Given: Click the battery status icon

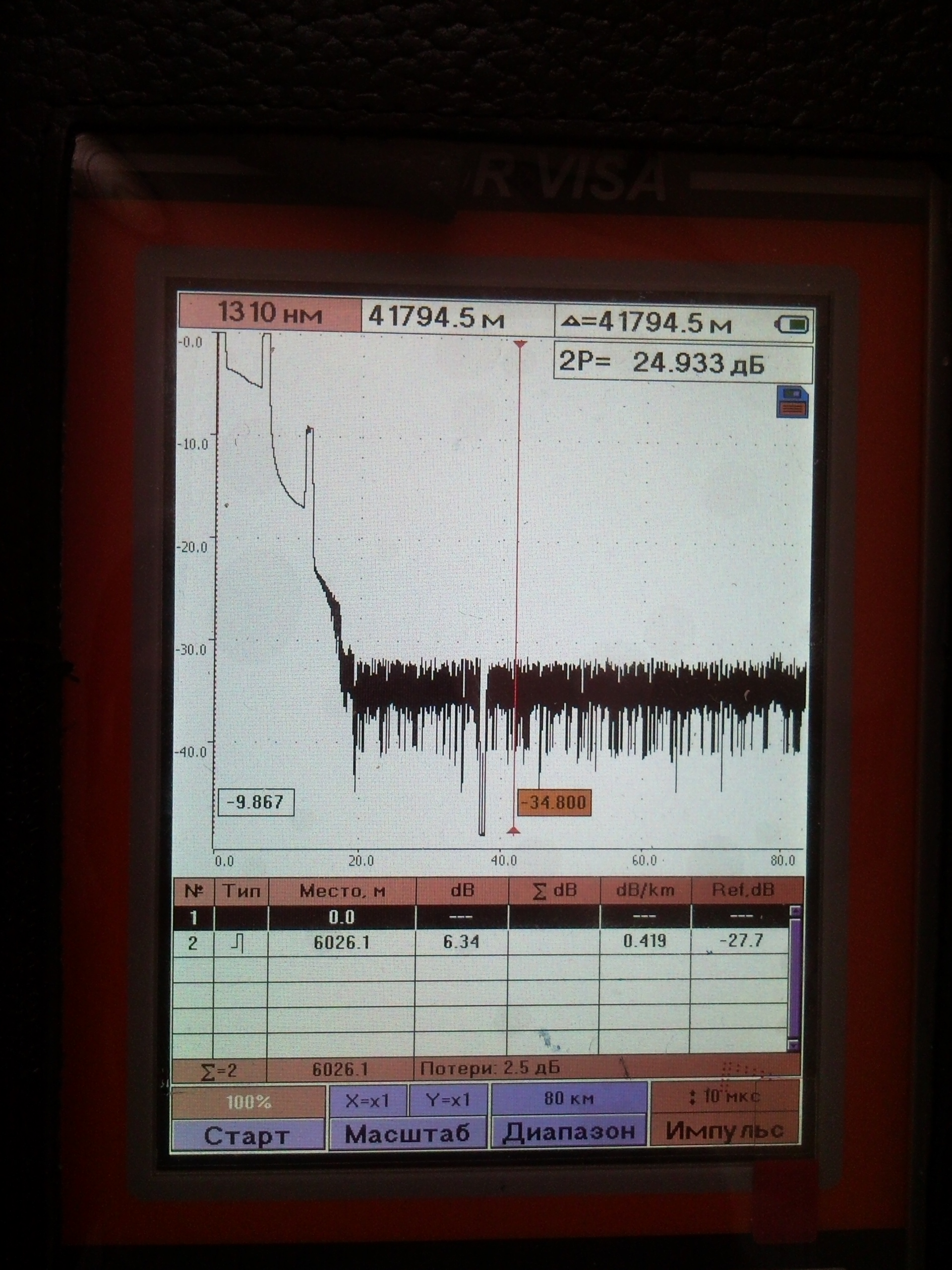Looking at the screenshot, I should click(x=792, y=325).
